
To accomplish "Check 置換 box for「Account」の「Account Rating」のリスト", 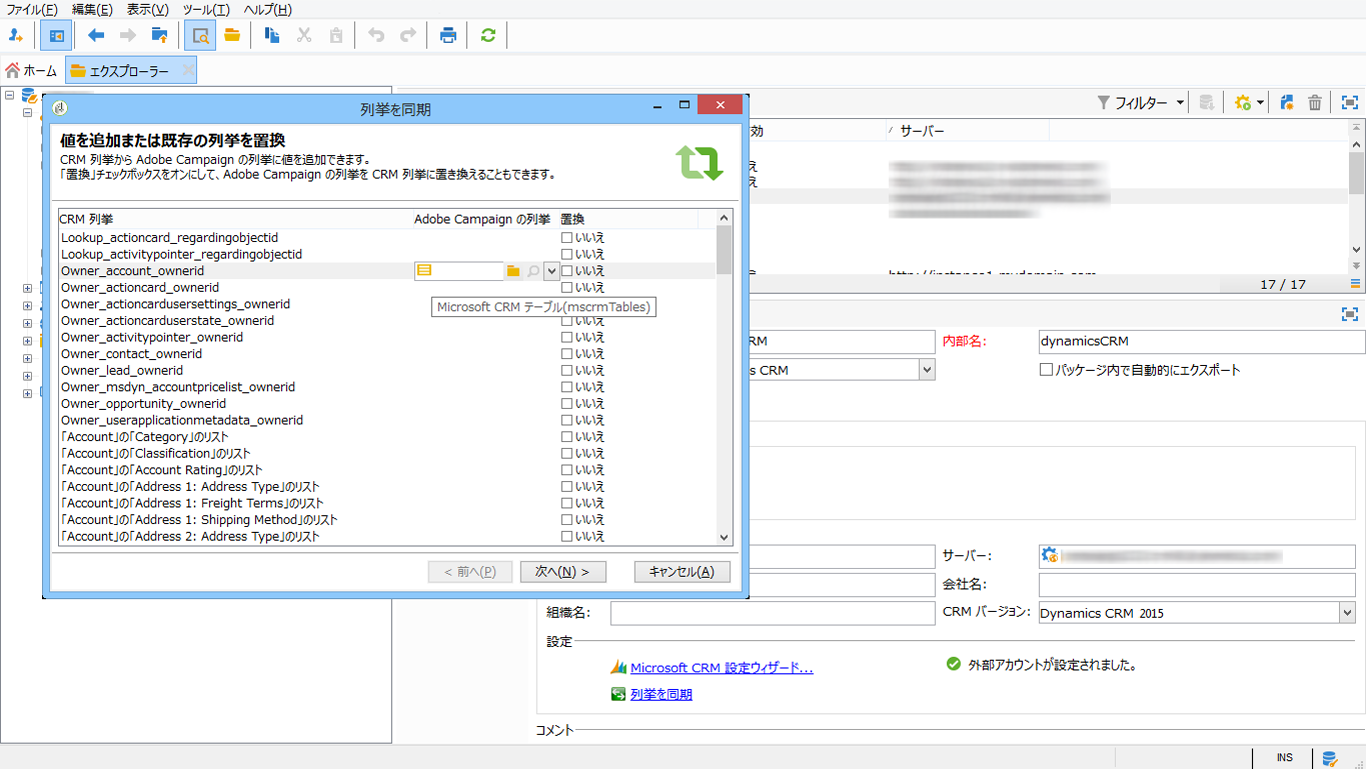I will coord(567,470).
